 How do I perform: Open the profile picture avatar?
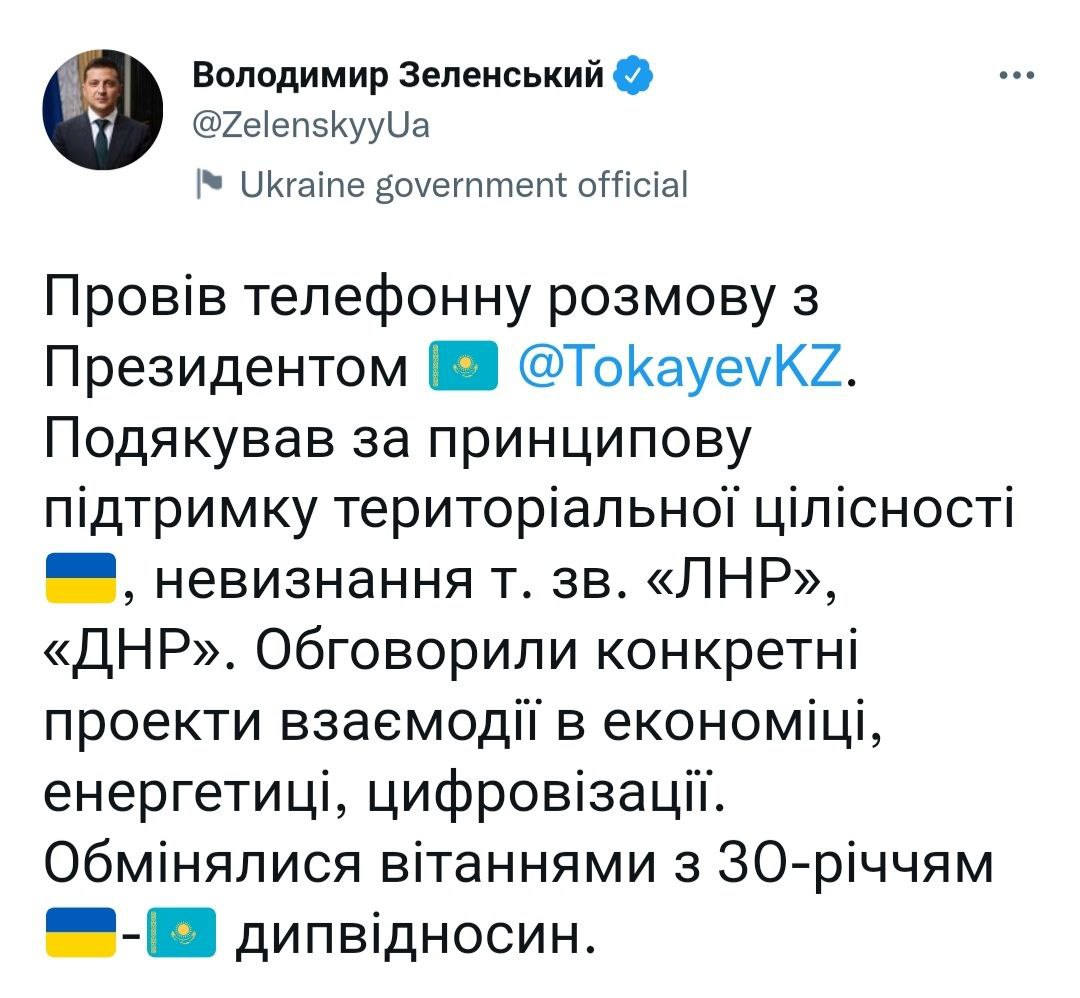tap(102, 110)
